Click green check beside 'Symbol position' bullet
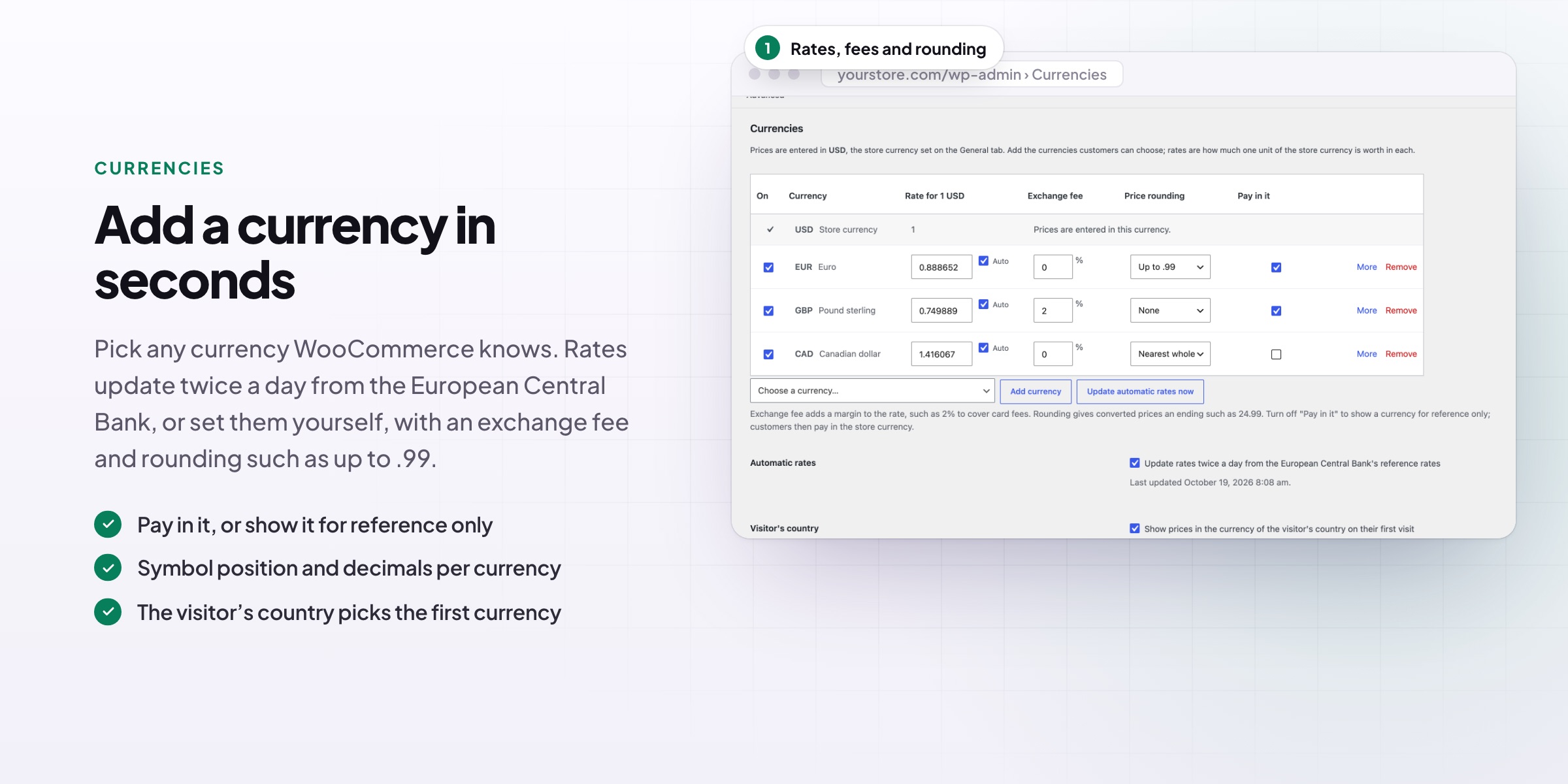Viewport: 1568px width, 784px height. (108, 568)
